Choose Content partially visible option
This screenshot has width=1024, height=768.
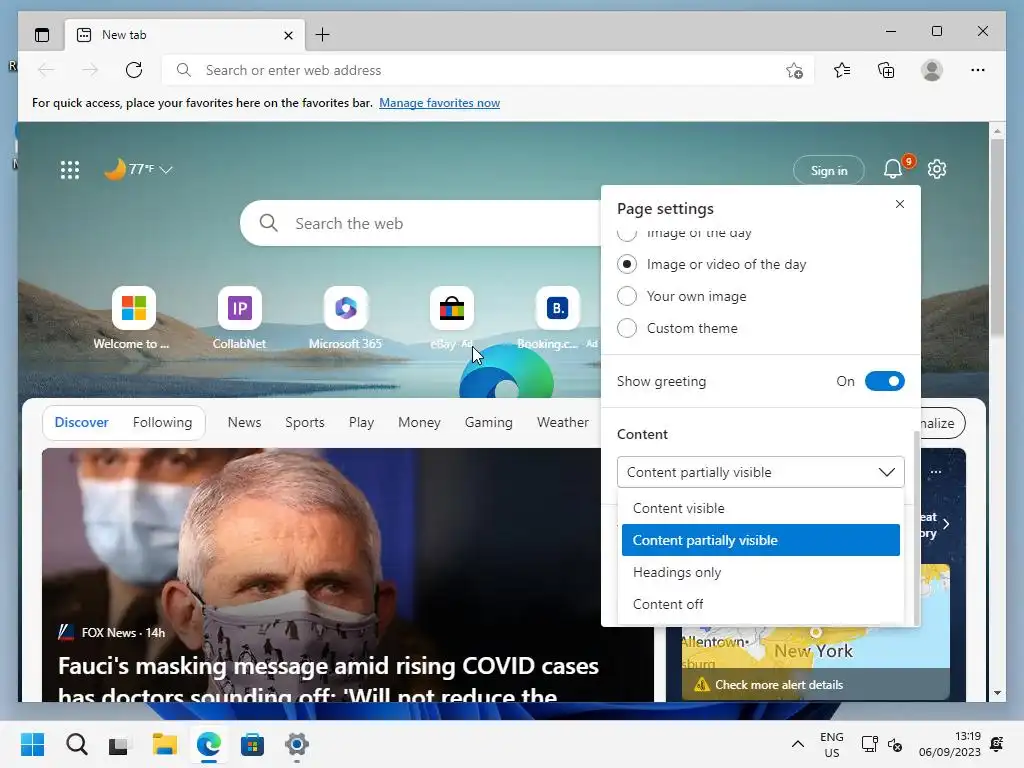[x=760, y=540]
